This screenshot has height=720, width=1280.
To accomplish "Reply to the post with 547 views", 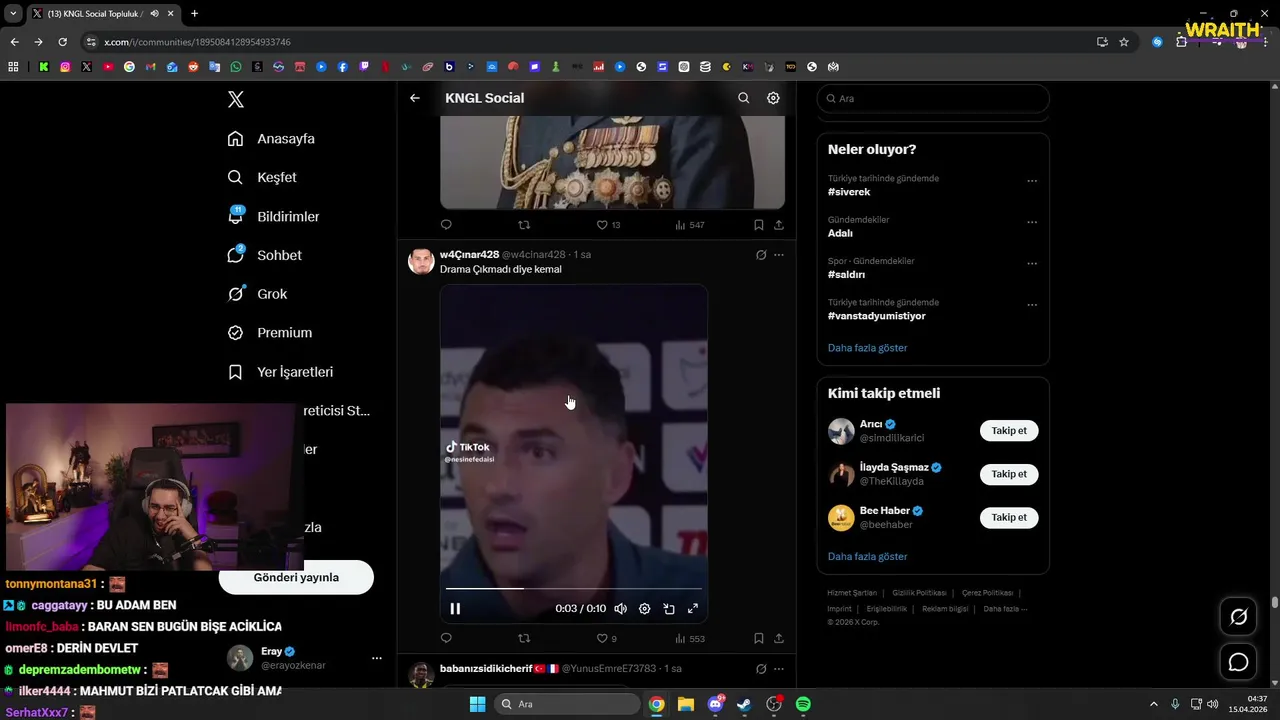I will pyautogui.click(x=446, y=225).
